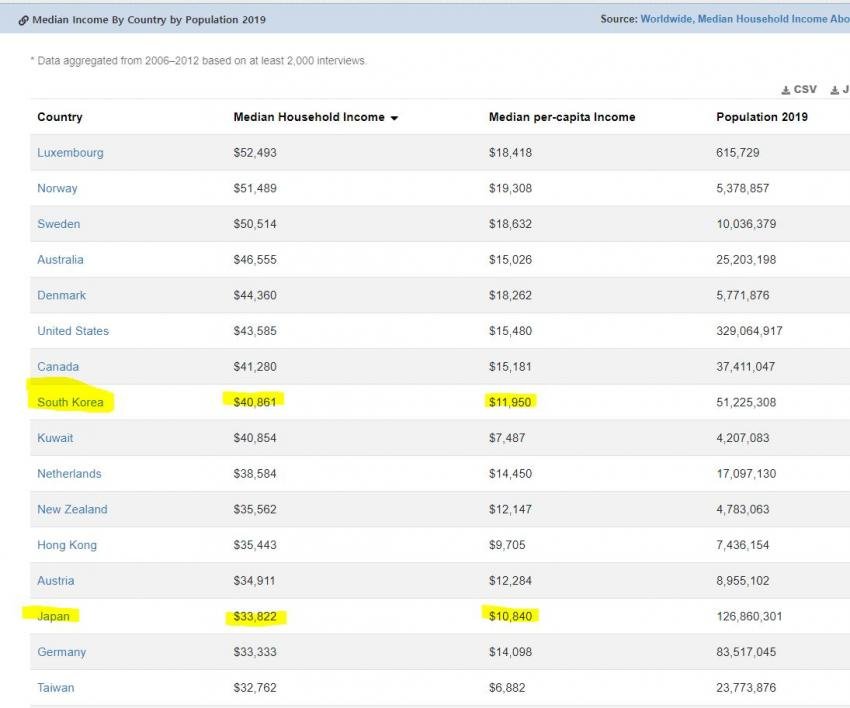The height and width of the screenshot is (708, 850).
Task: Download the table as CSV
Action: point(799,90)
